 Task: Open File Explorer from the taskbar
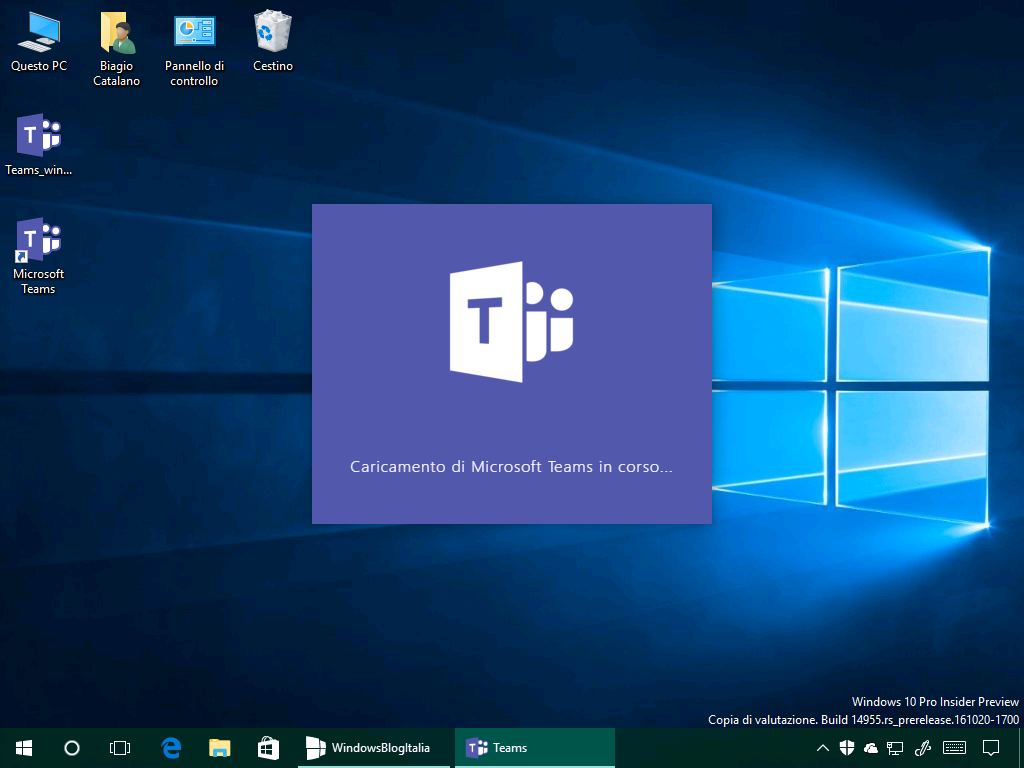click(x=219, y=748)
